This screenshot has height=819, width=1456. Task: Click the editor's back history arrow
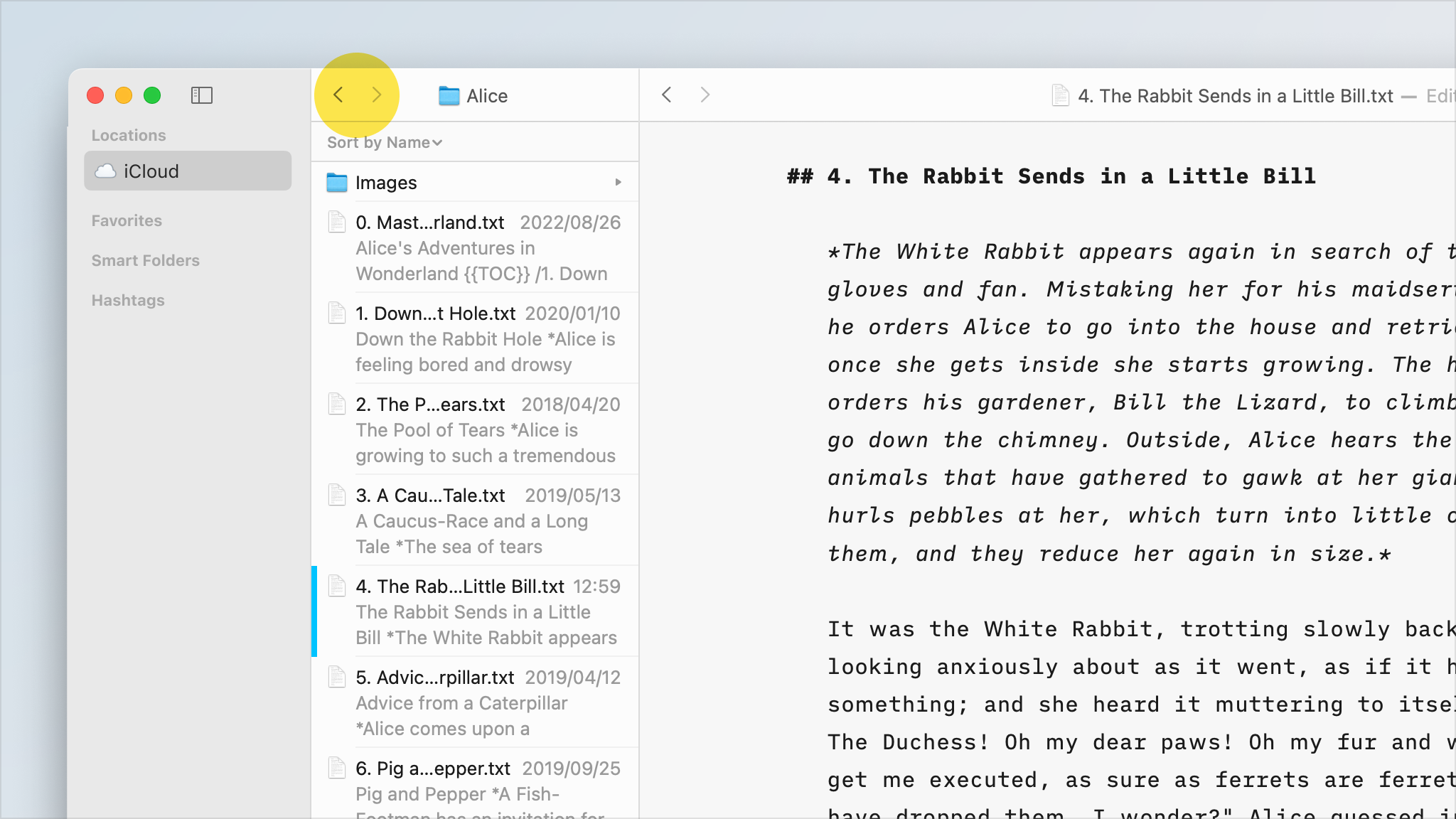[x=666, y=95]
